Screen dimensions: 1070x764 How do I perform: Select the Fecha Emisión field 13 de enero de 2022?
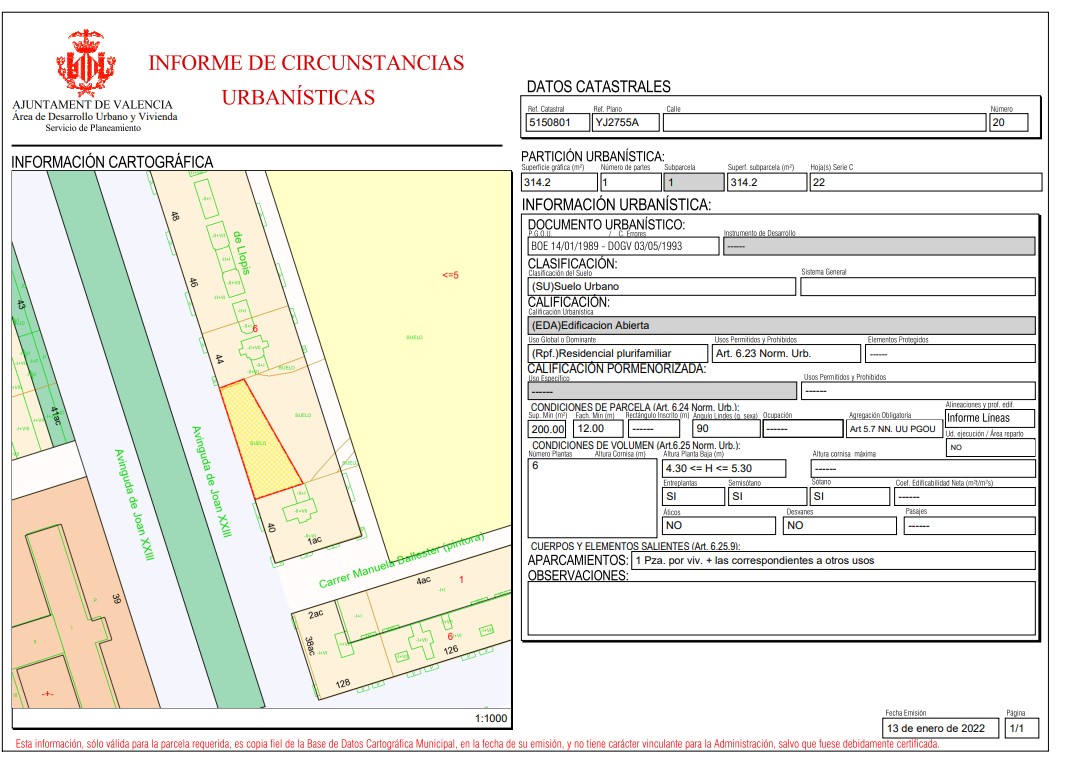click(x=940, y=728)
